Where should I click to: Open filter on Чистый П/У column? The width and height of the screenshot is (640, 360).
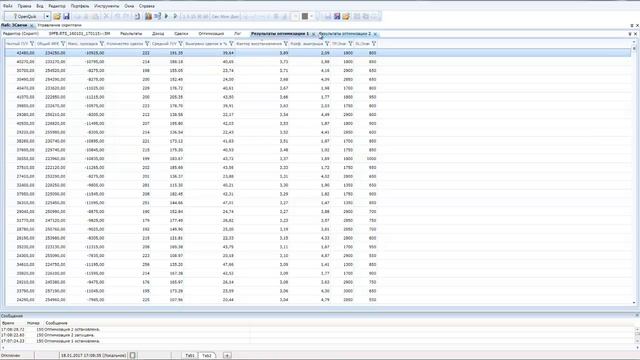32,44
